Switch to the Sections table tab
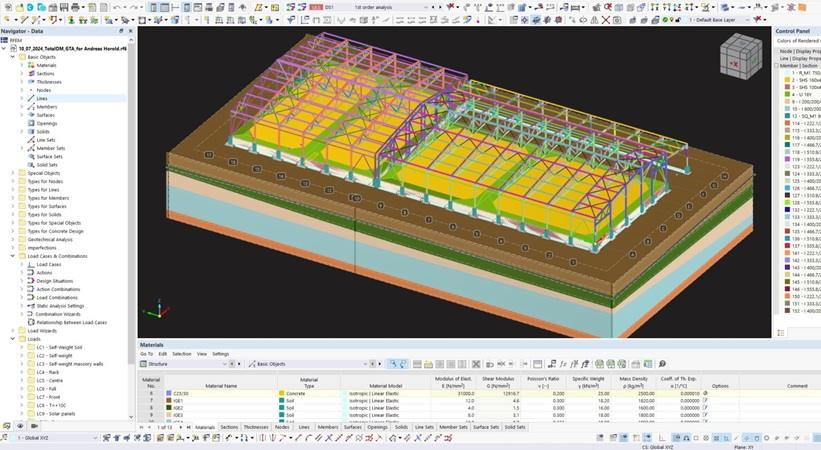Image resolution: width=821 pixels, height=450 pixels. click(229, 427)
